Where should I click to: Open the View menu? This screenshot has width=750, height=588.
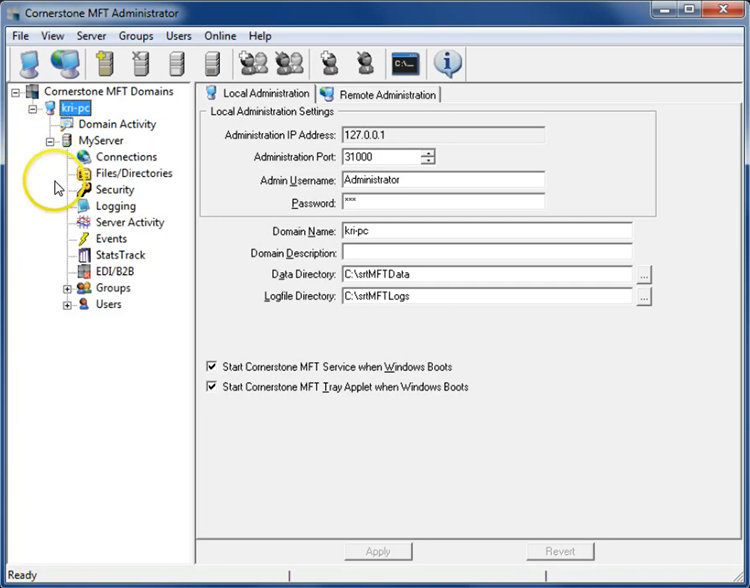pos(53,36)
